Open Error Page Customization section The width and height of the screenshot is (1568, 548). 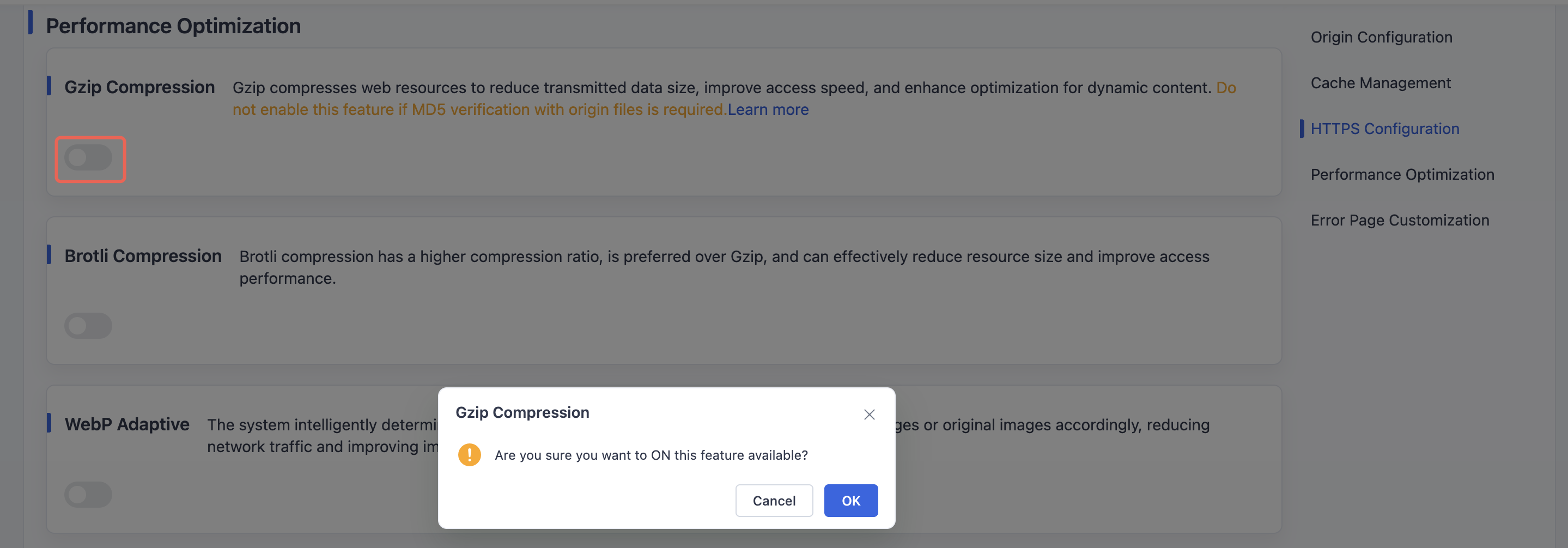(1400, 220)
